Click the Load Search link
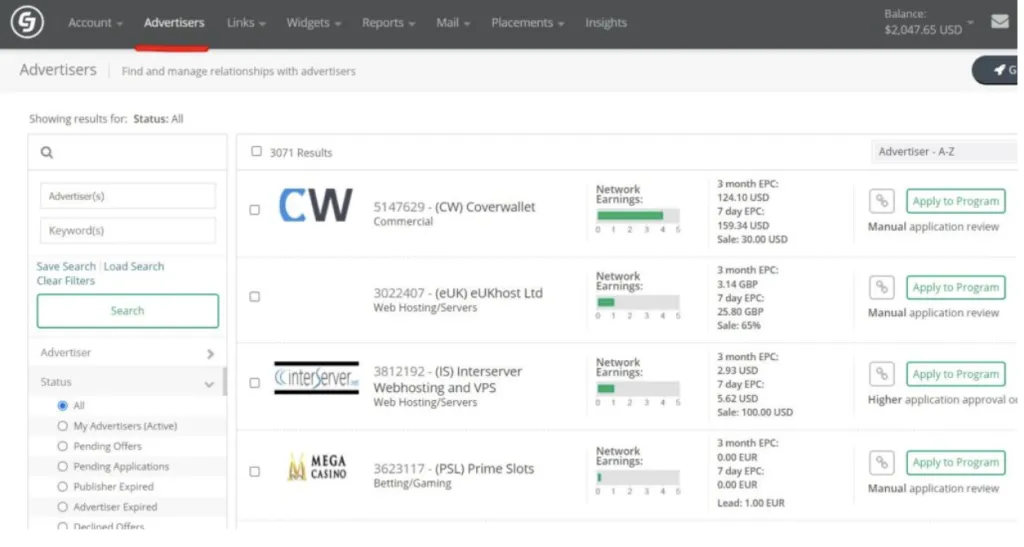 coord(134,266)
